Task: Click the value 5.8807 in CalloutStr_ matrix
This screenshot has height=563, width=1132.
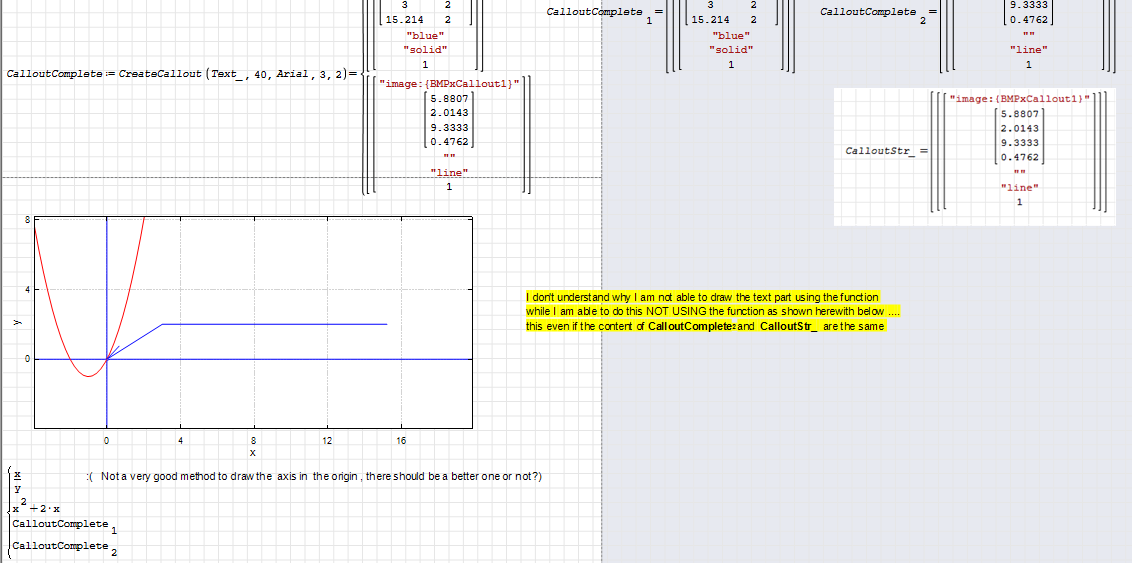Action: [x=1019, y=113]
